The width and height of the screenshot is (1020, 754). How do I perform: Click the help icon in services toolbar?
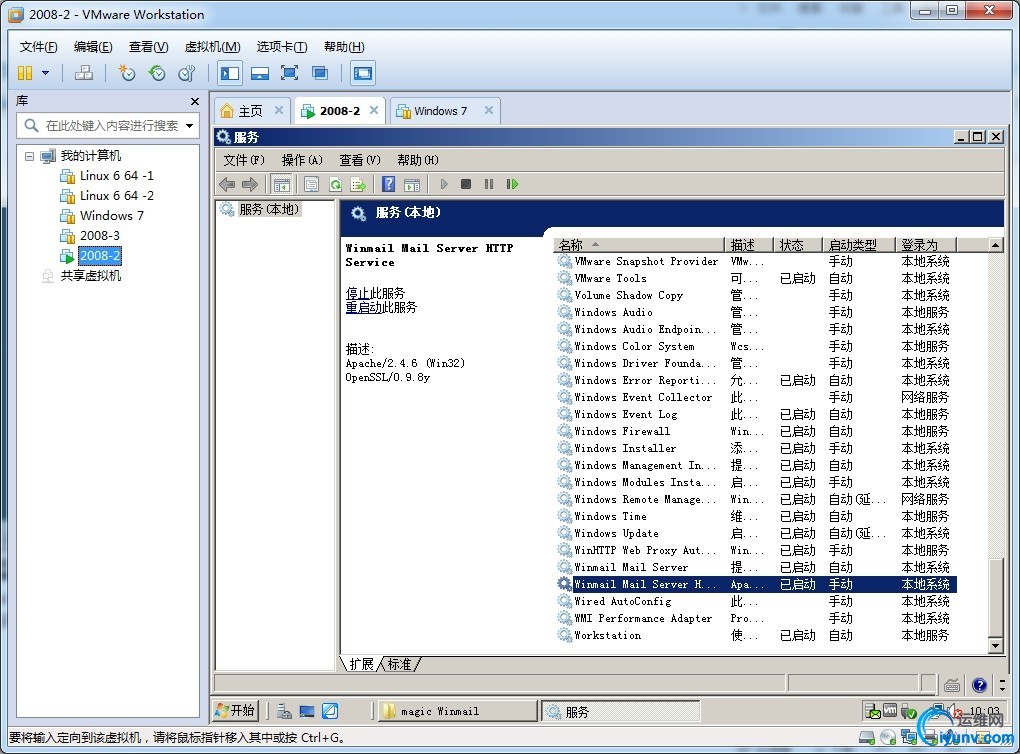coord(388,184)
